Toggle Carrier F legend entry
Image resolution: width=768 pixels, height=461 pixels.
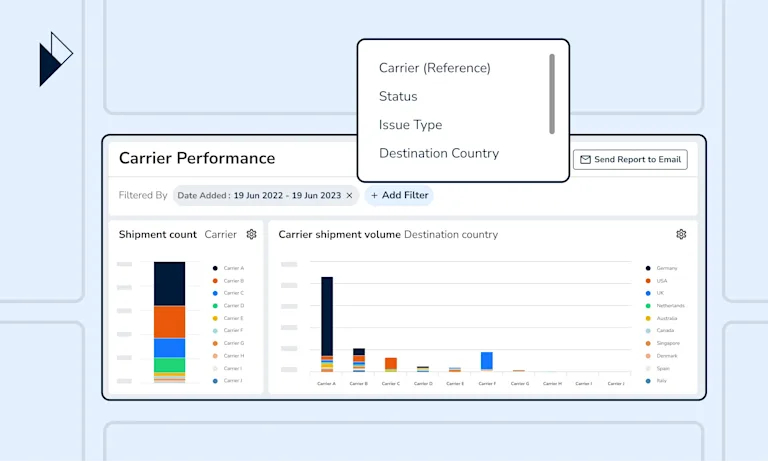coord(228,331)
